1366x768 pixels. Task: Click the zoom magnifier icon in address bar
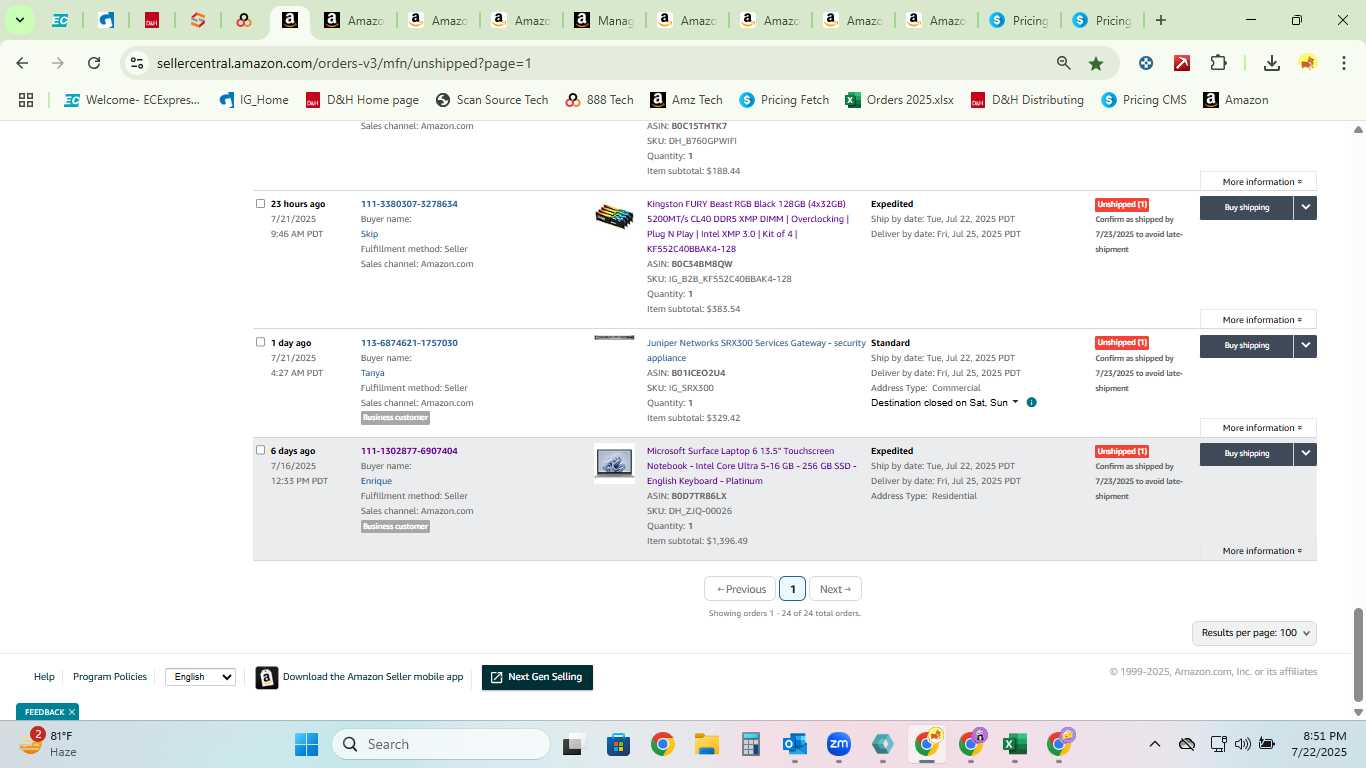[x=1064, y=63]
